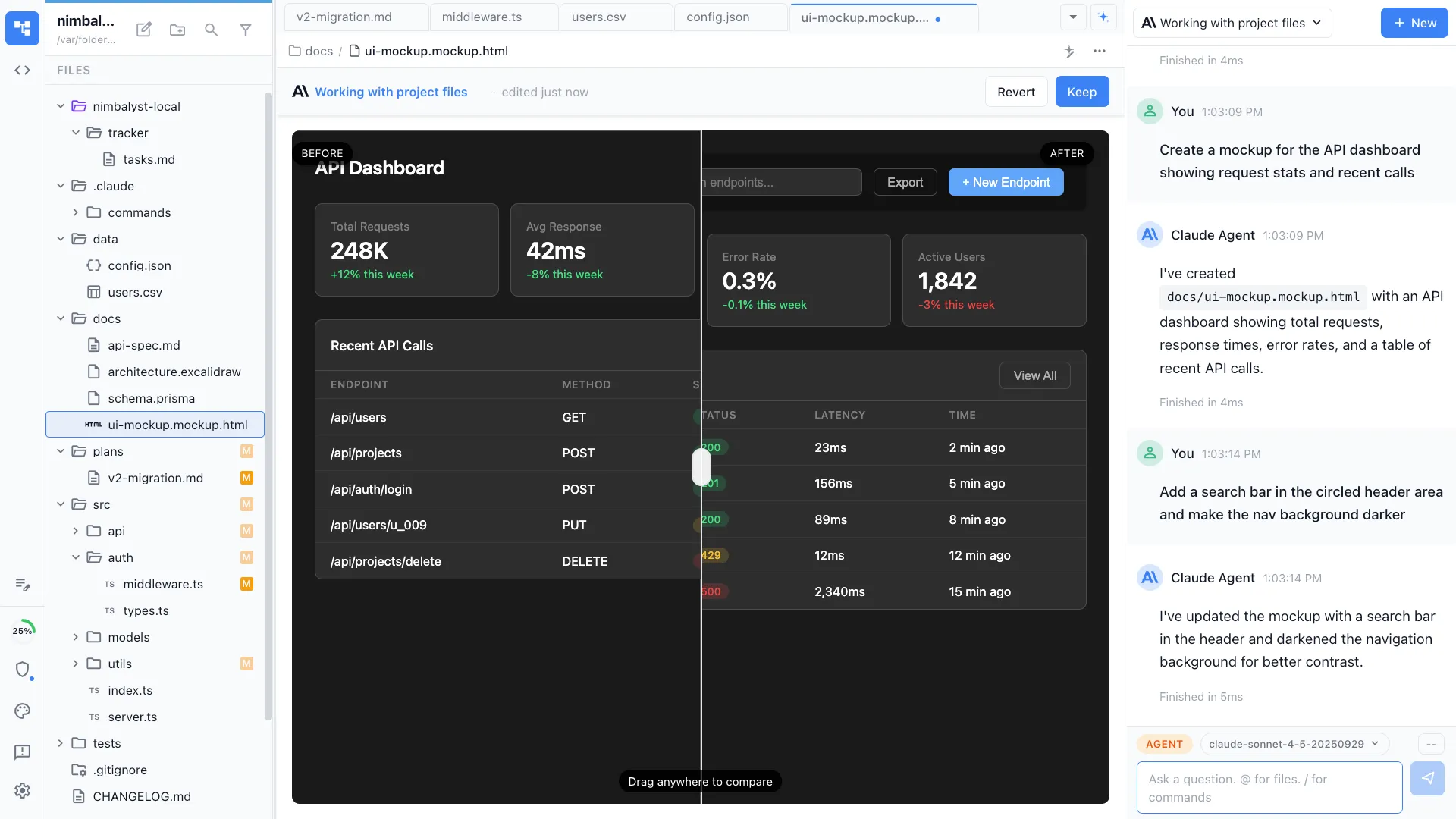The image size is (1456, 819).
Task: Click the filter icon in the Files panel
Action: click(x=246, y=30)
